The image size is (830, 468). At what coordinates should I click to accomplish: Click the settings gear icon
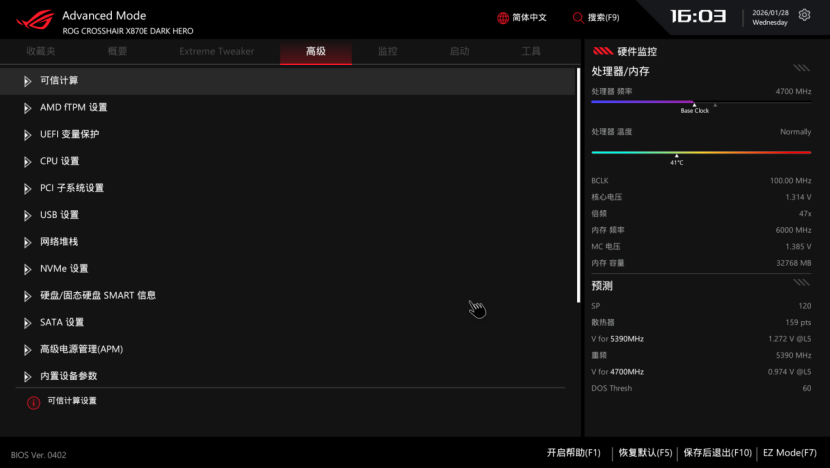coord(805,16)
